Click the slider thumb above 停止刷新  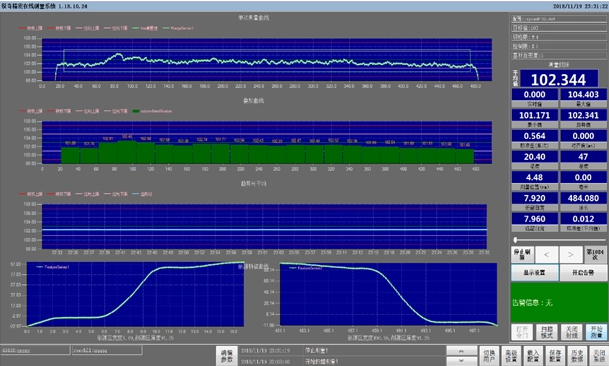(x=515, y=240)
